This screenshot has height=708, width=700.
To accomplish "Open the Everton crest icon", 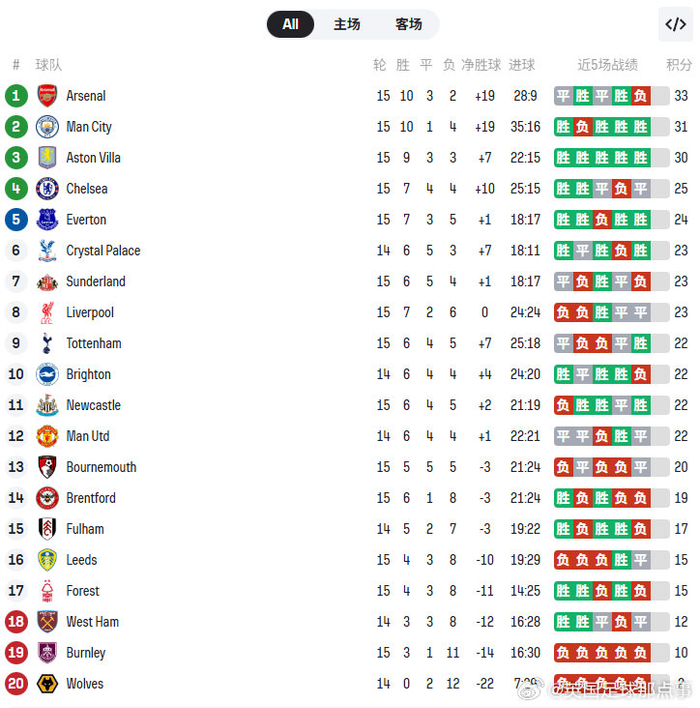I will (47, 220).
